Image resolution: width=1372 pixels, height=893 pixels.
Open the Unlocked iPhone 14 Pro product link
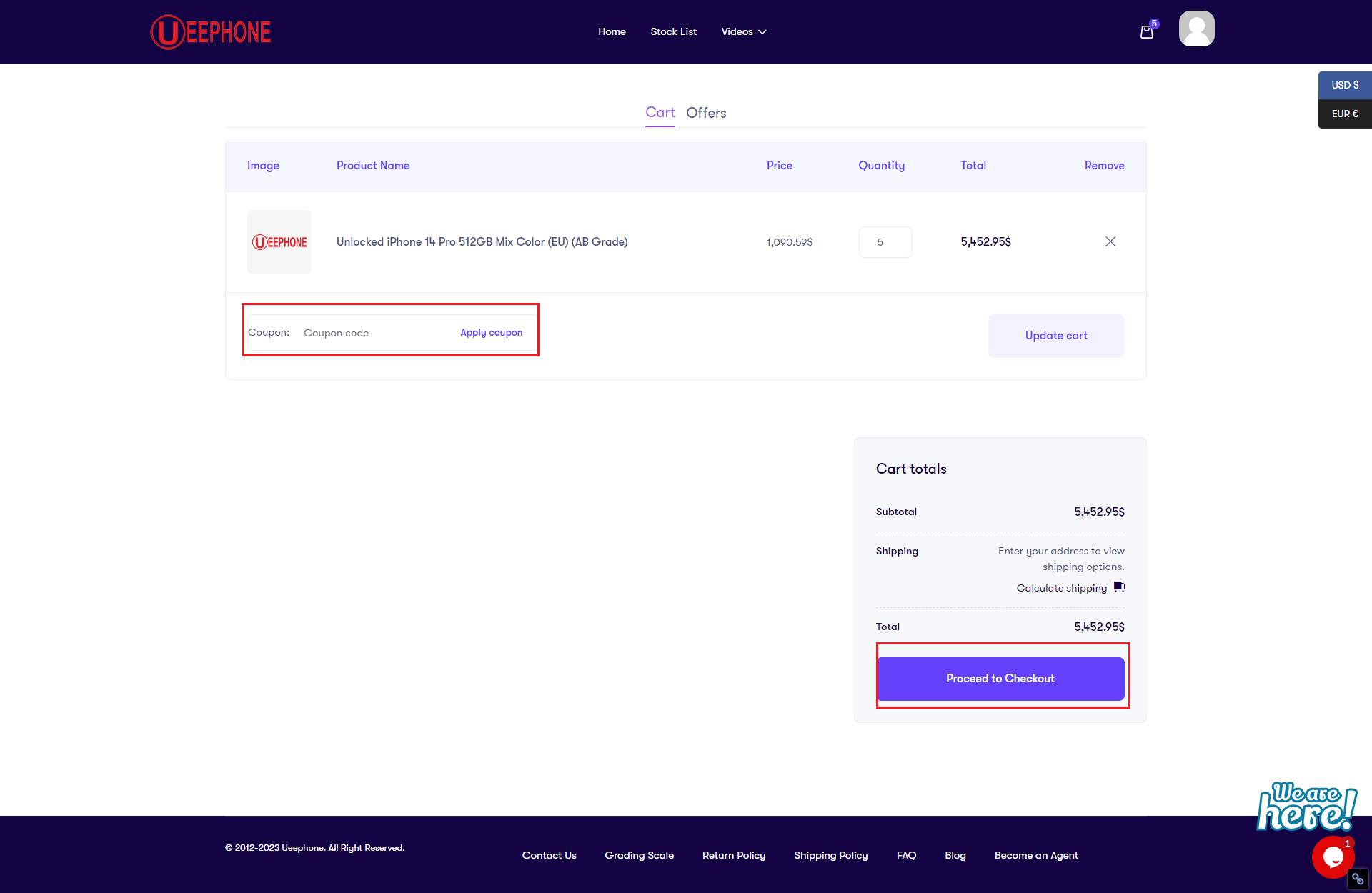(x=482, y=242)
